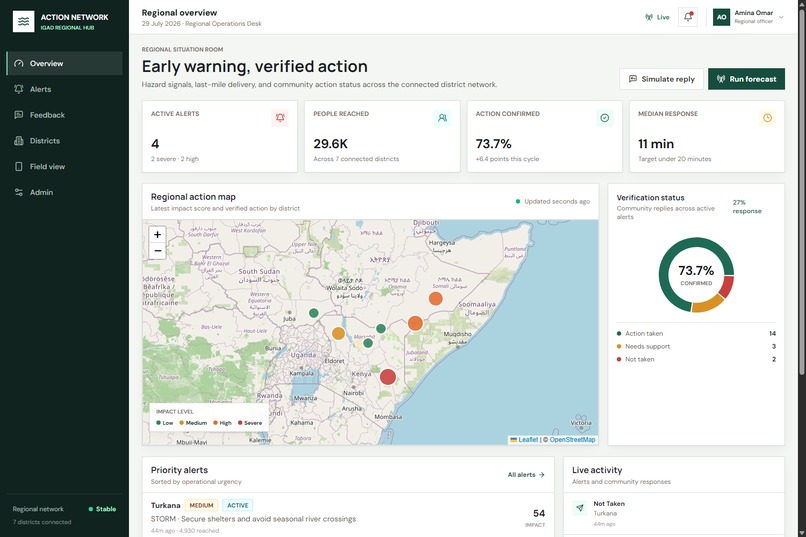Expand the Amina Omar account menu

click(x=748, y=17)
